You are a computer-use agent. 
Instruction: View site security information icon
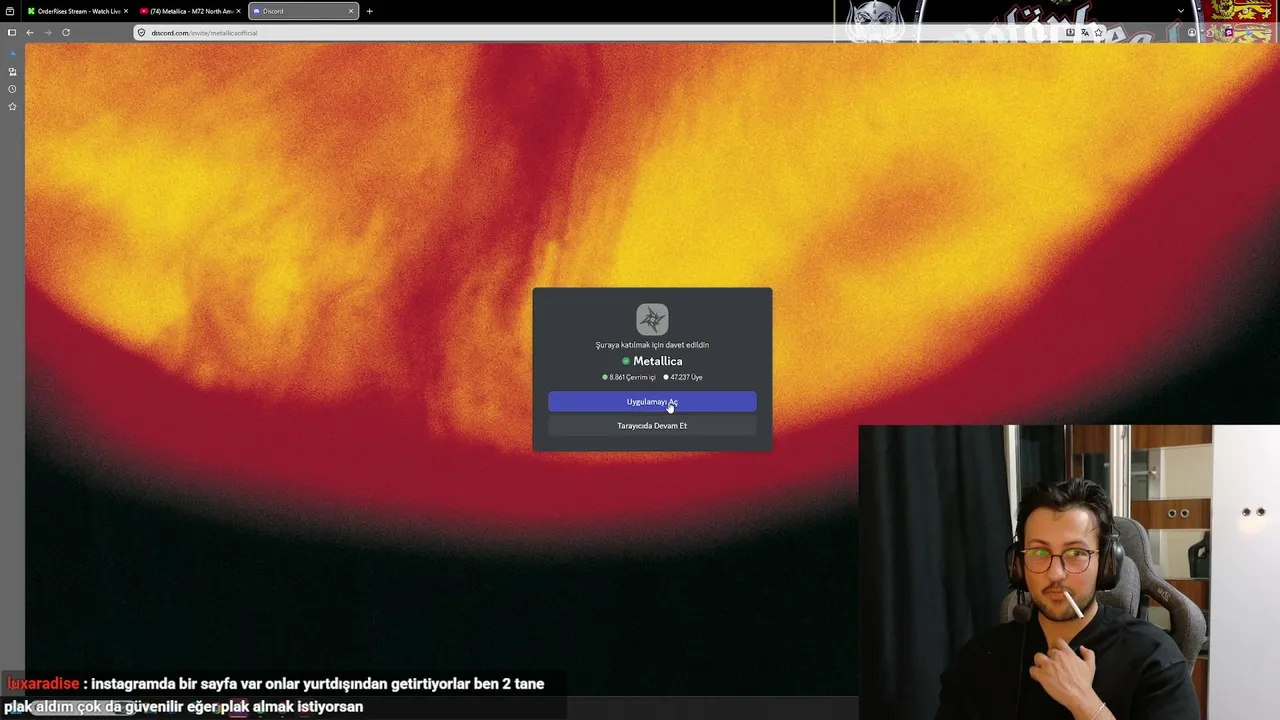tap(142, 33)
